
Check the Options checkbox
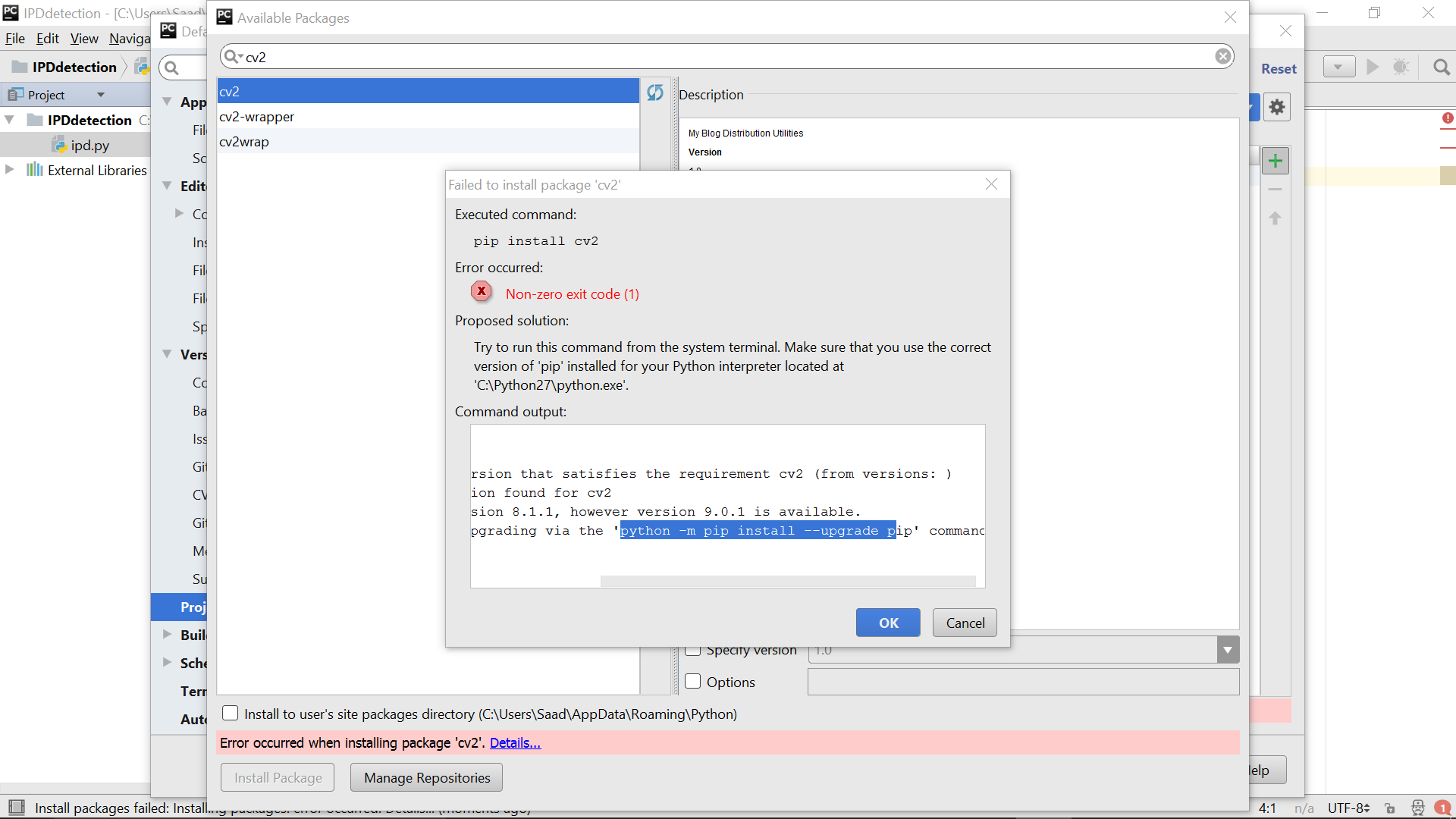pos(693,681)
